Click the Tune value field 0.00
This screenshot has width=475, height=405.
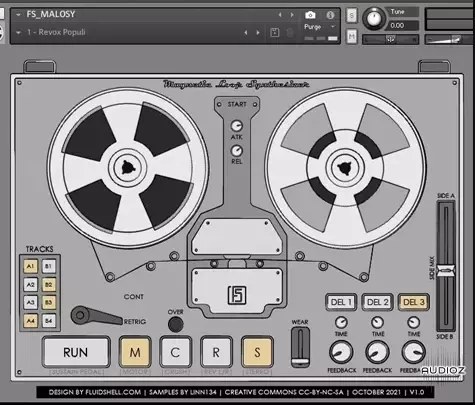[x=402, y=26]
